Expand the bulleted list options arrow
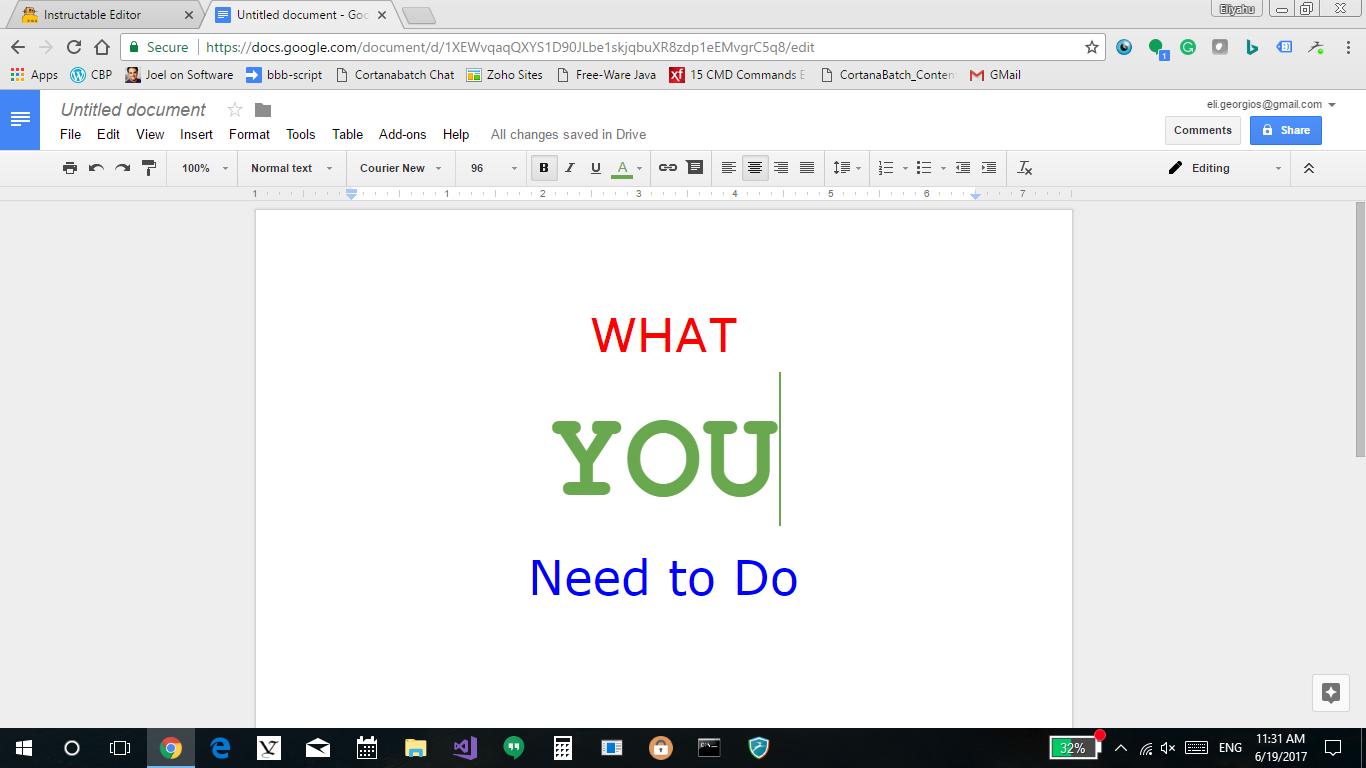The width and height of the screenshot is (1366, 768). click(943, 168)
